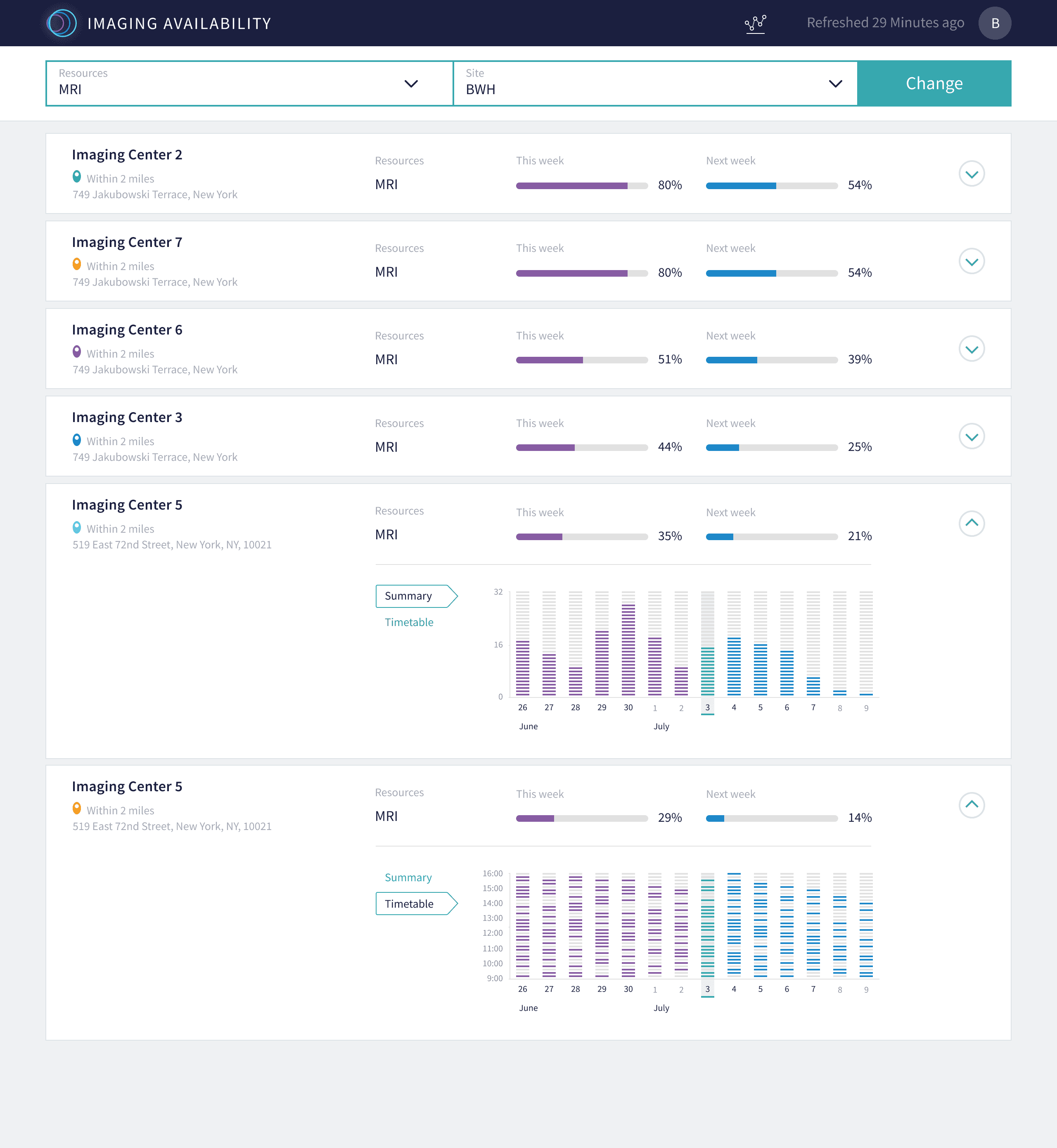Open the analytics graph icon in header
1057x1148 pixels.
pos(755,24)
